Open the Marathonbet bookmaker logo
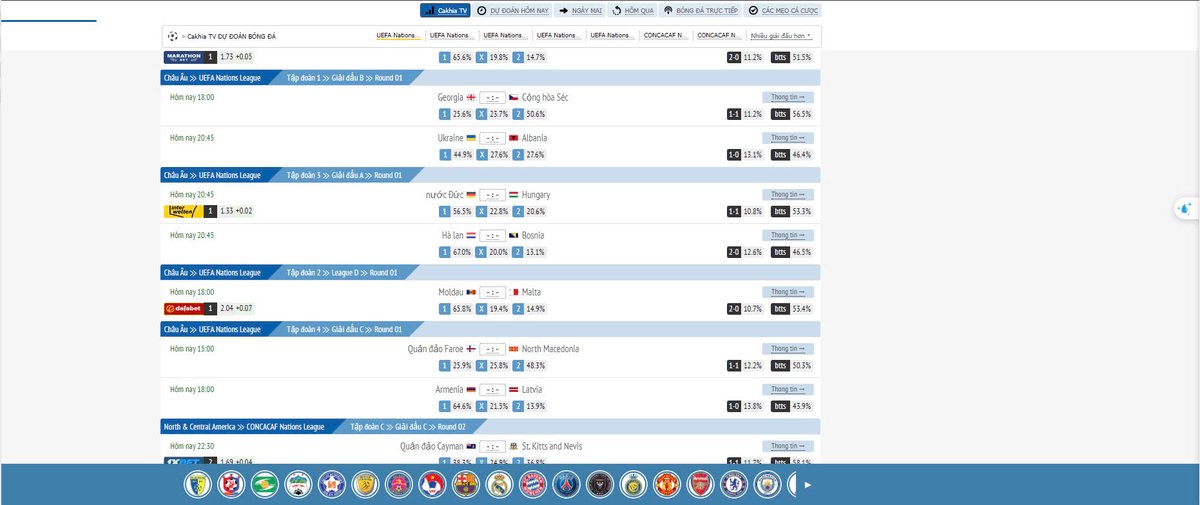This screenshot has height=505, width=1200. pos(184,57)
